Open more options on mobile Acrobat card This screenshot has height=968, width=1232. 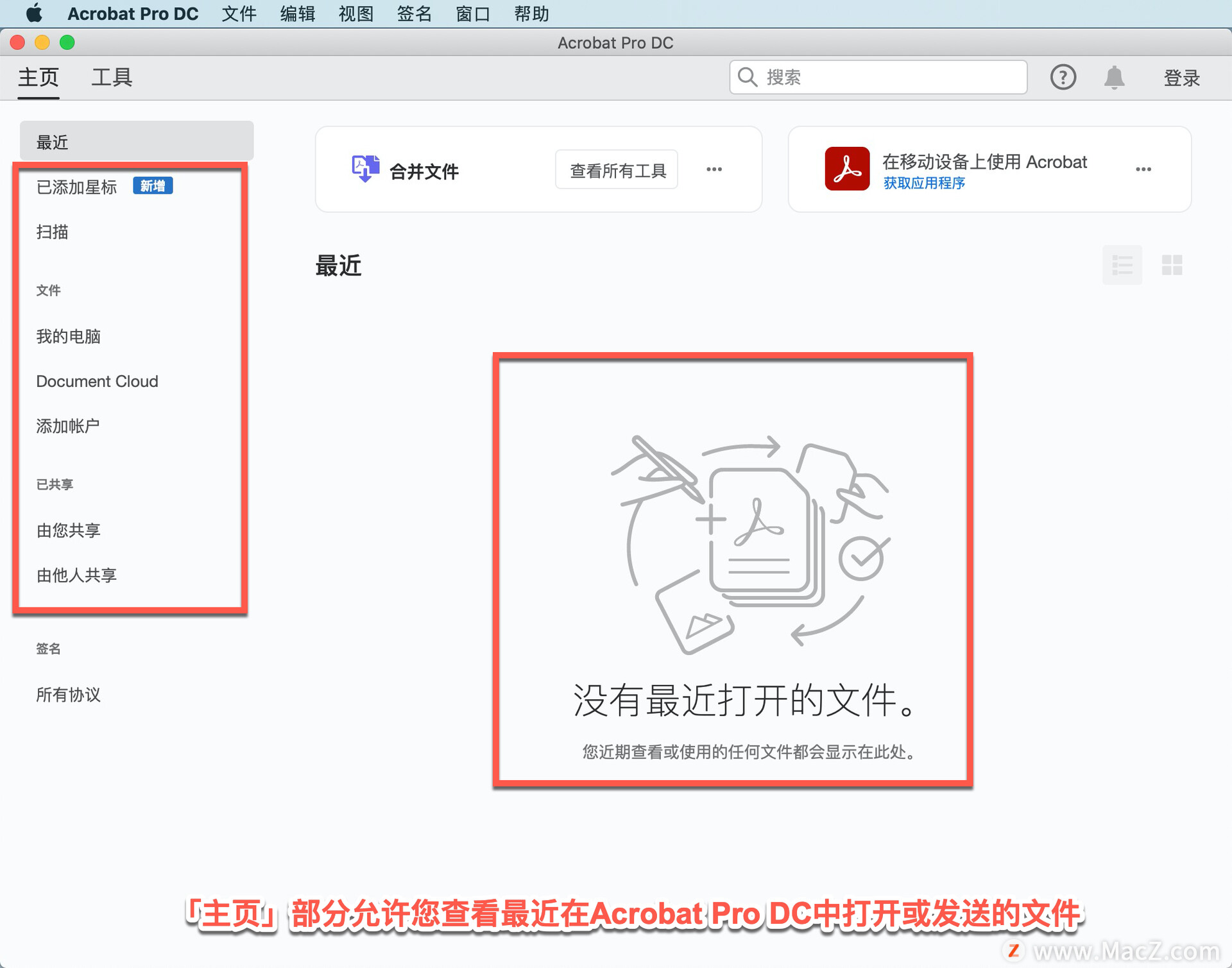[1143, 169]
